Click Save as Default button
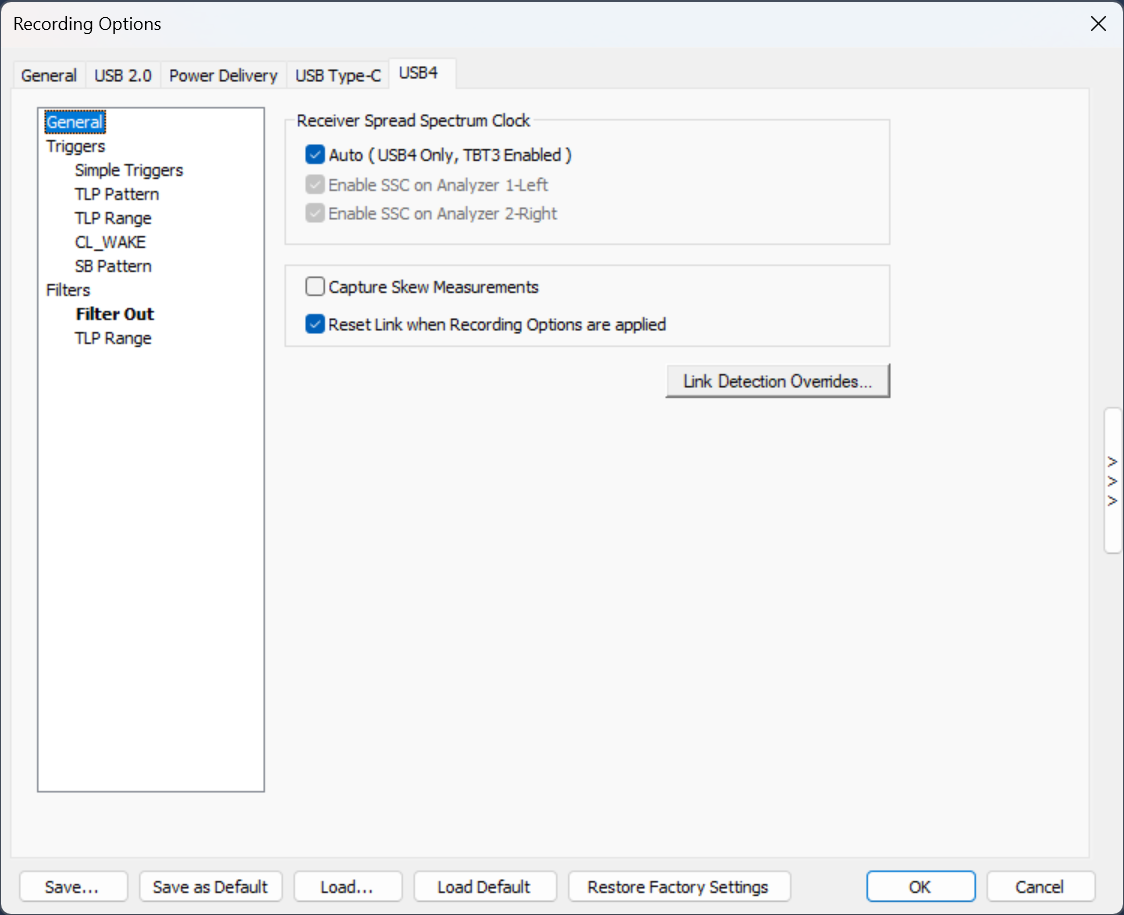Screen dimensions: 1124x915 click(211, 886)
